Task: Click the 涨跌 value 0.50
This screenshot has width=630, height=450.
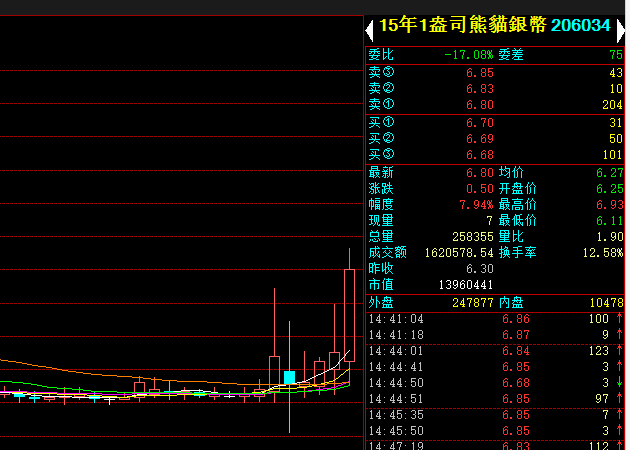Action: tap(480, 189)
